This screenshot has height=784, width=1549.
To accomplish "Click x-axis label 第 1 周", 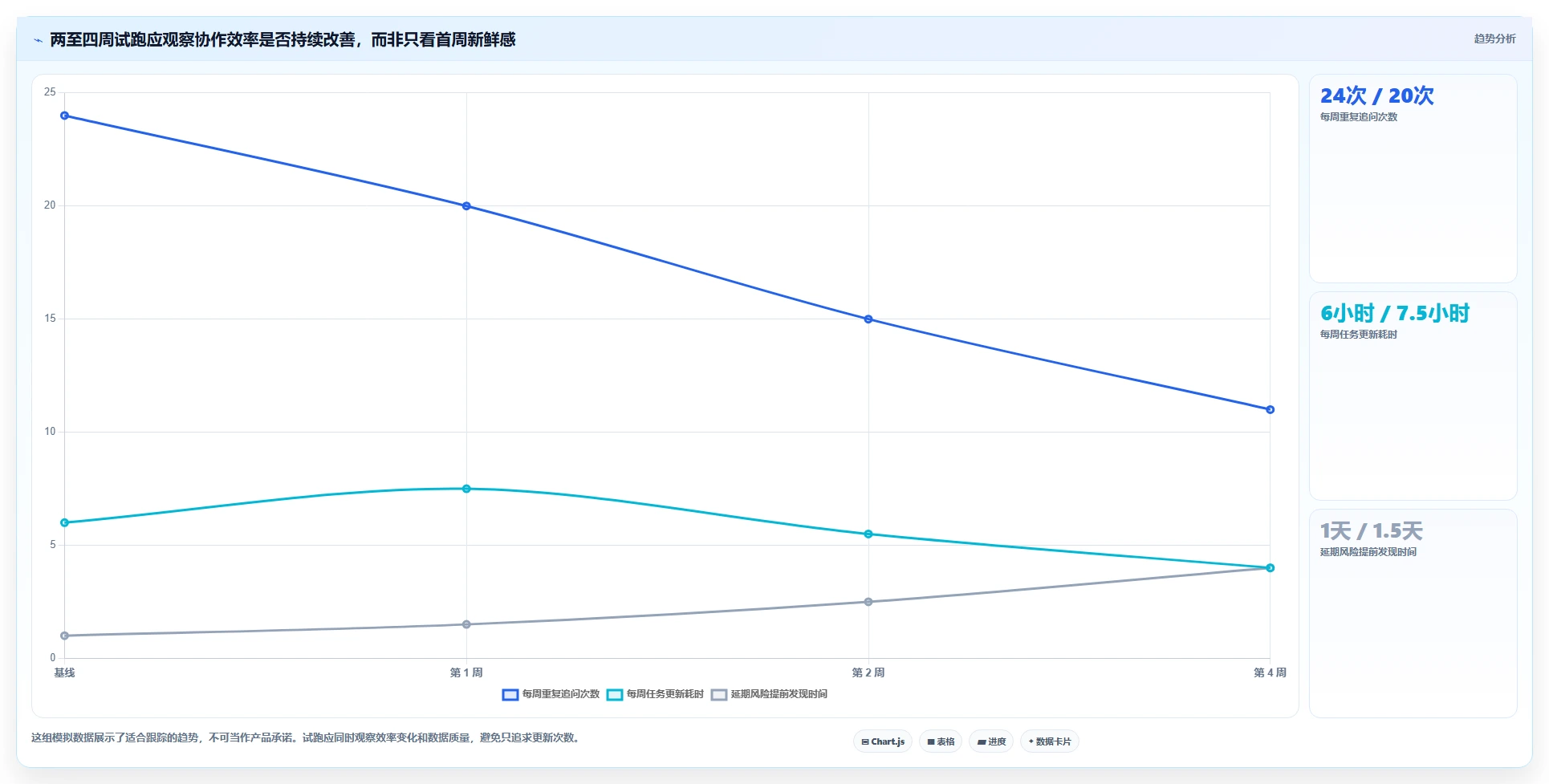I will tap(466, 672).
